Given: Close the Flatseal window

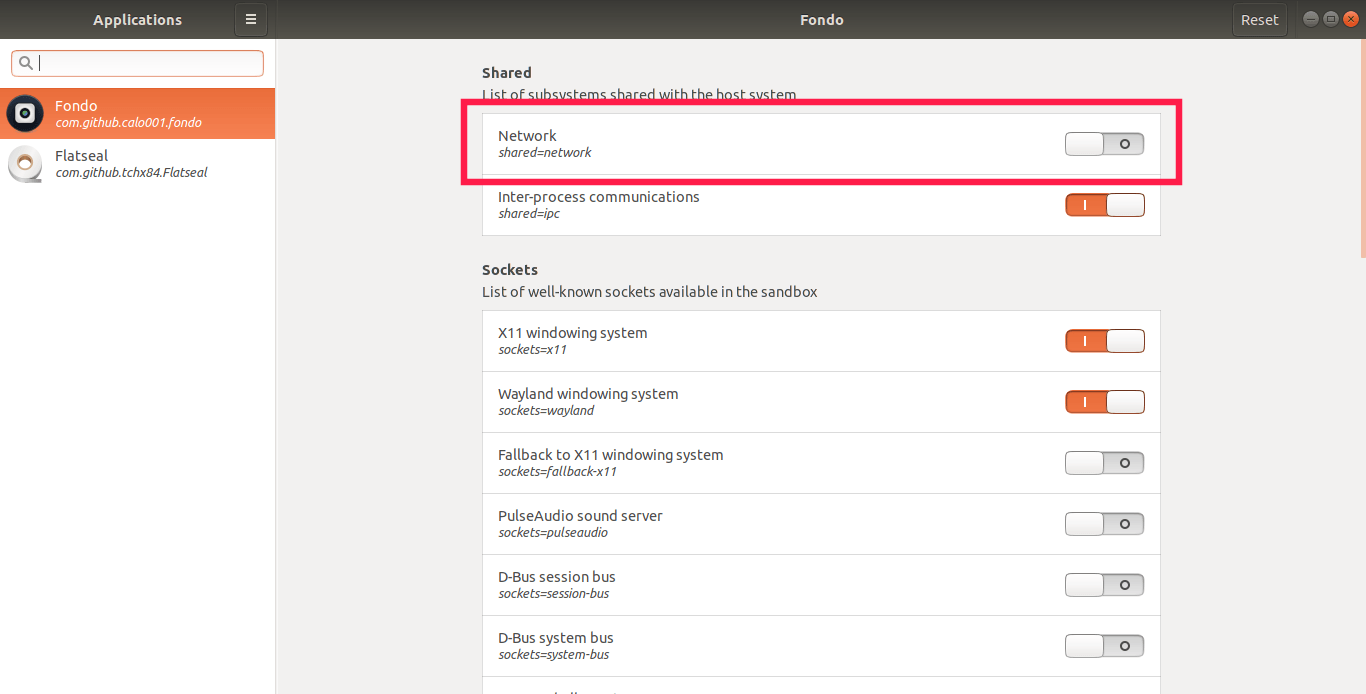Looking at the screenshot, I should (x=1351, y=19).
